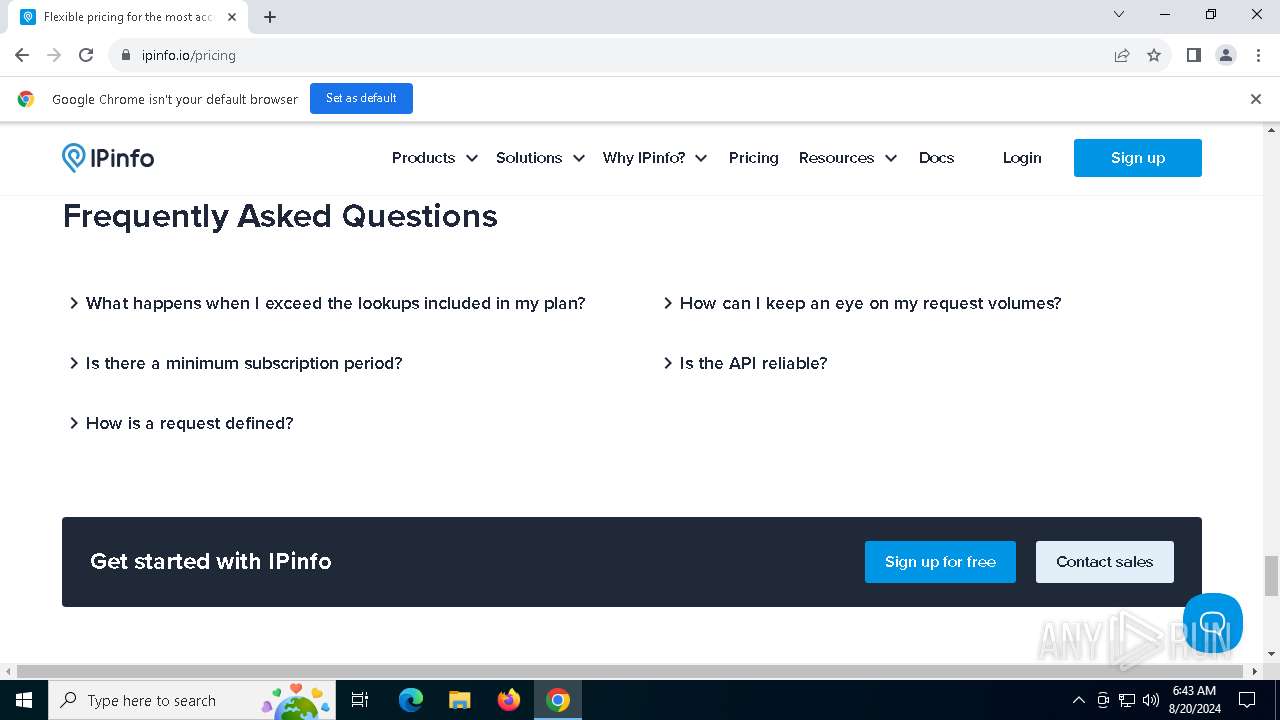This screenshot has height=720, width=1280.
Task: Open Task View on the taskbar
Action: tap(360, 700)
